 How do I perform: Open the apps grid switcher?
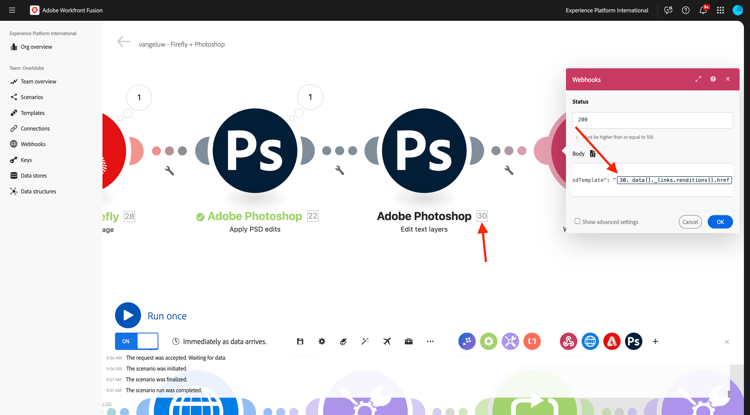[x=720, y=10]
